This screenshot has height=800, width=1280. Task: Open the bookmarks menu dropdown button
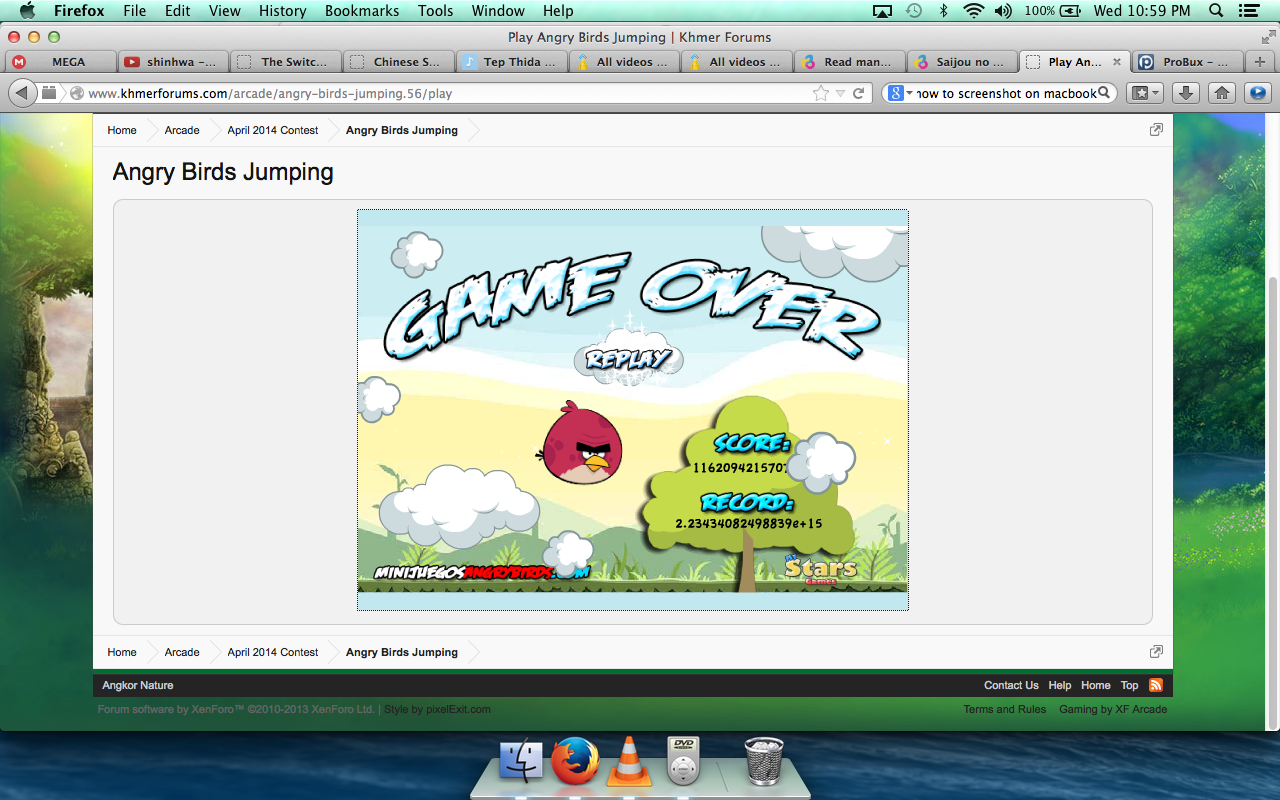click(1145, 93)
